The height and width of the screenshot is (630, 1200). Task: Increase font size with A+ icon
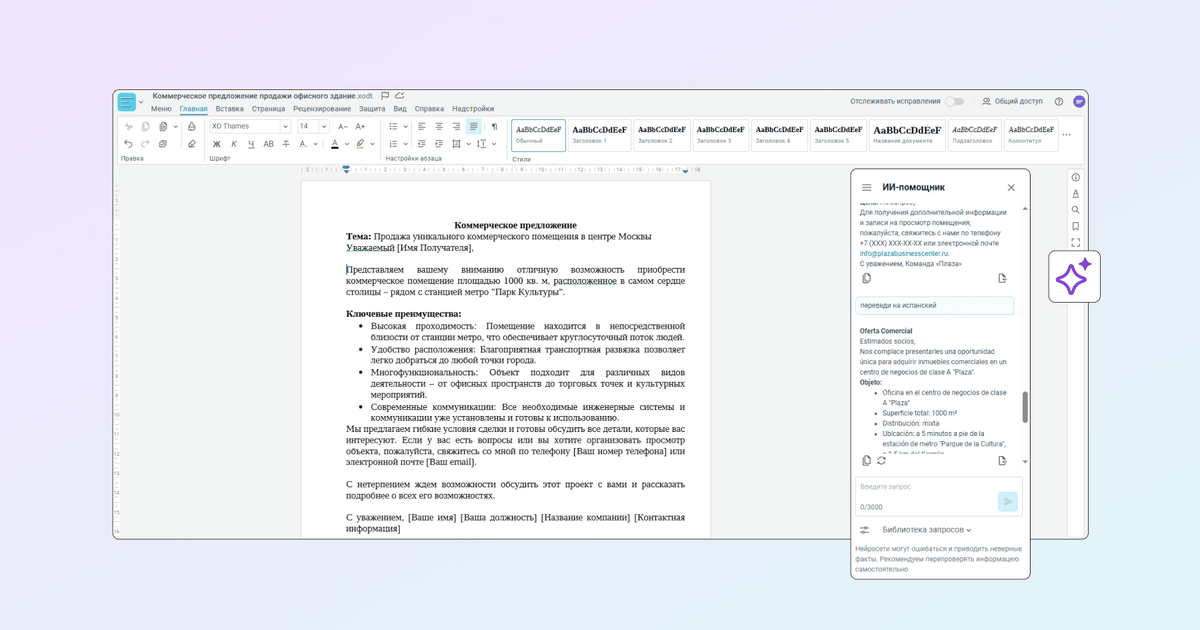360,127
